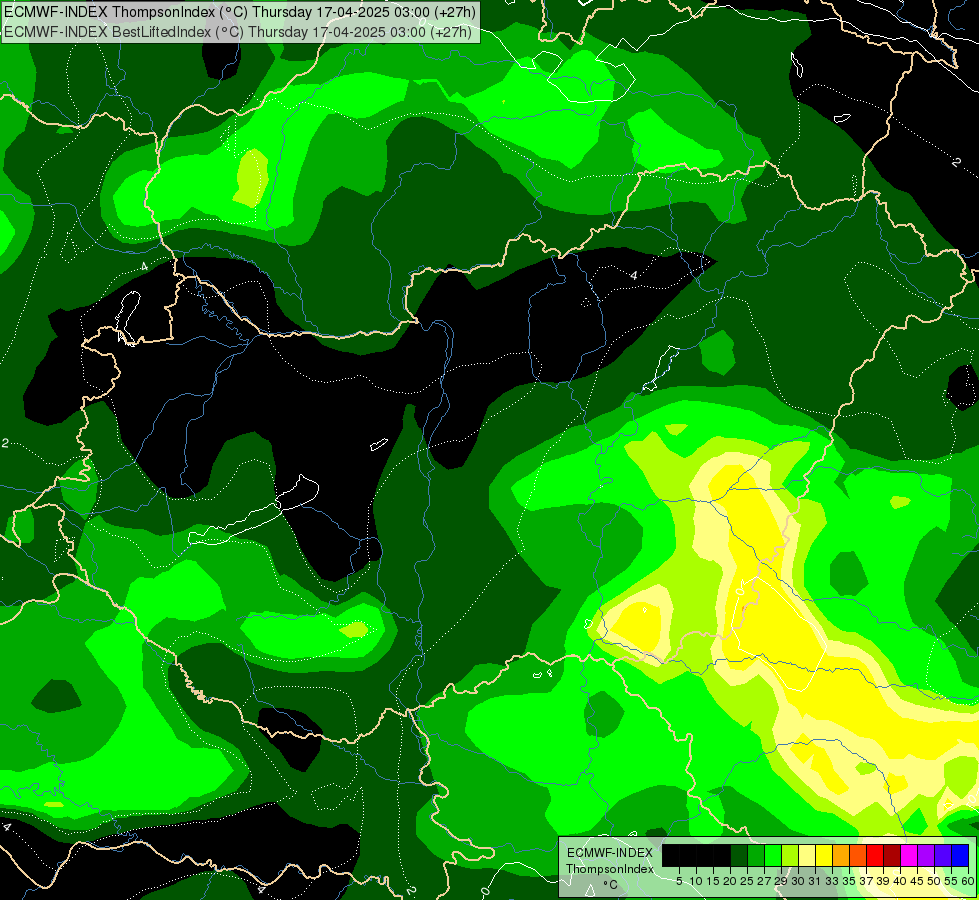Pick the blue 55–60 legend swatch
Screen dimensions: 979x900
(x=960, y=855)
